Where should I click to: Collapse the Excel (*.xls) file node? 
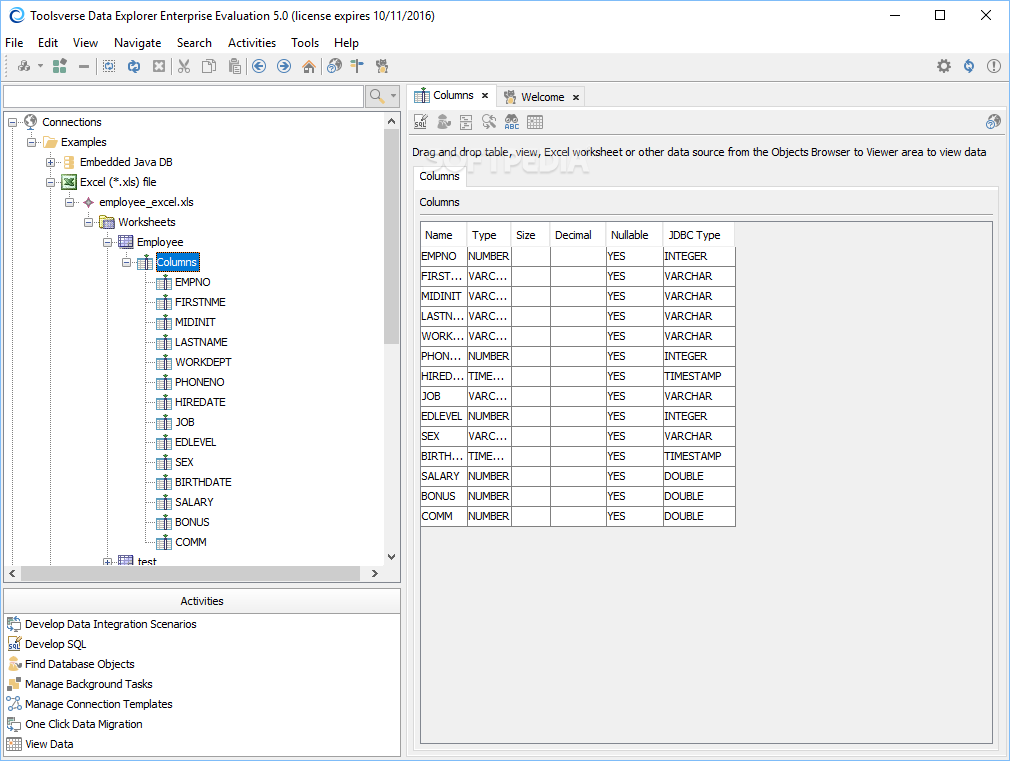[x=50, y=182]
